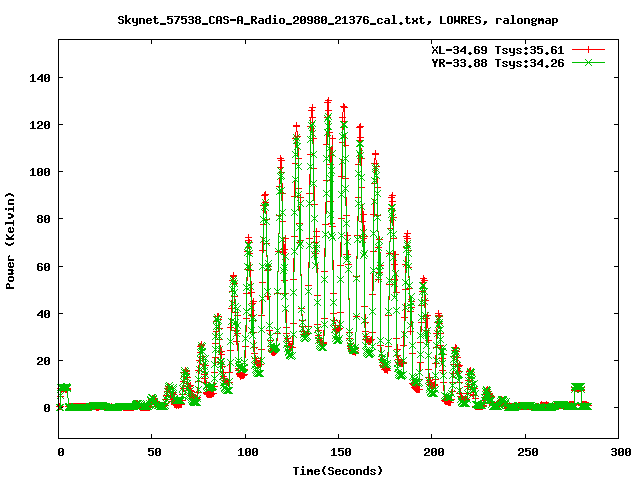This screenshot has height=480, width=640.
Task: Click the highest red peak near 130 Kelvin
Action: [x=328, y=101]
